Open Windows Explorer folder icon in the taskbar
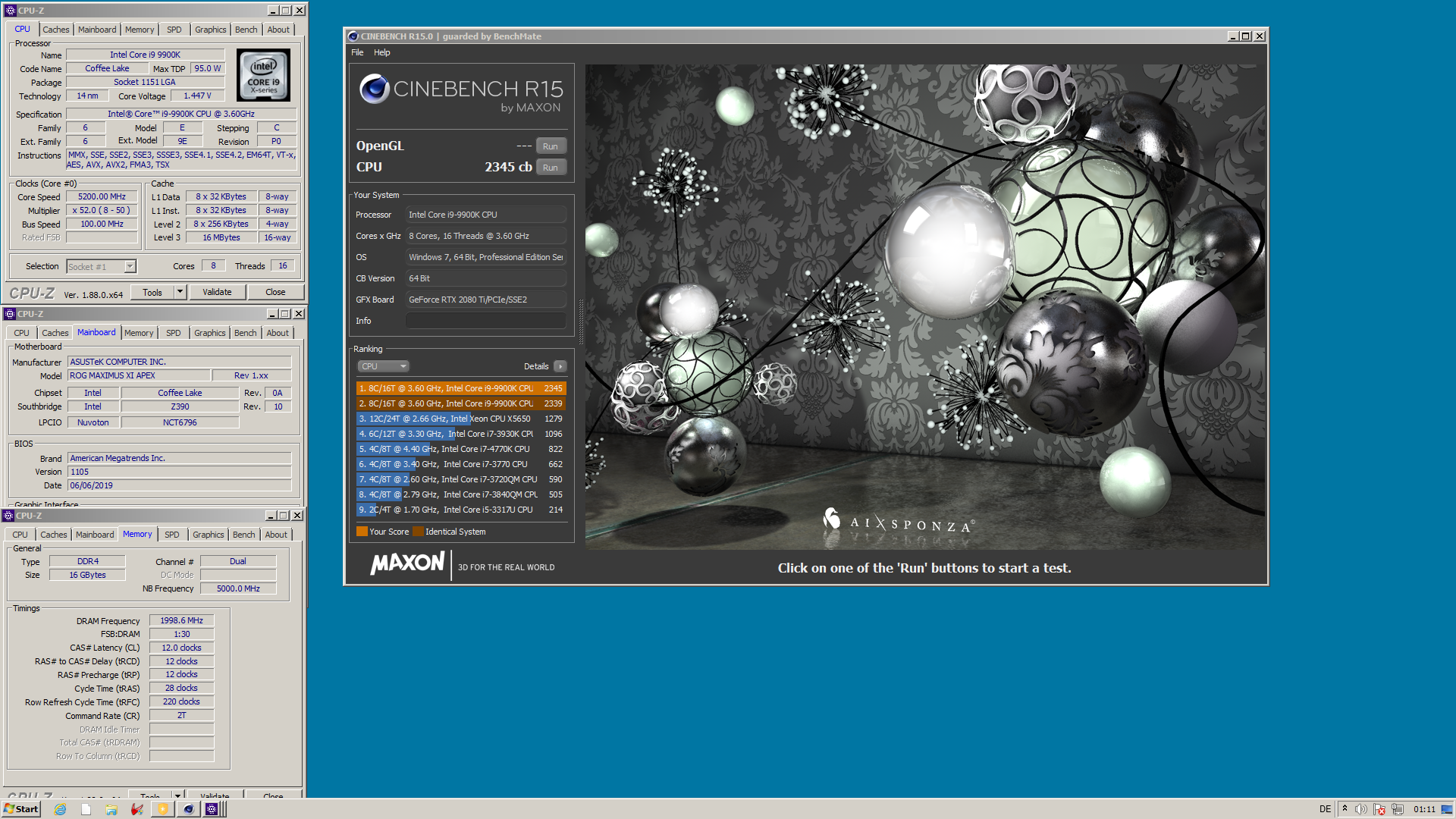The height and width of the screenshot is (819, 1456). point(111,809)
